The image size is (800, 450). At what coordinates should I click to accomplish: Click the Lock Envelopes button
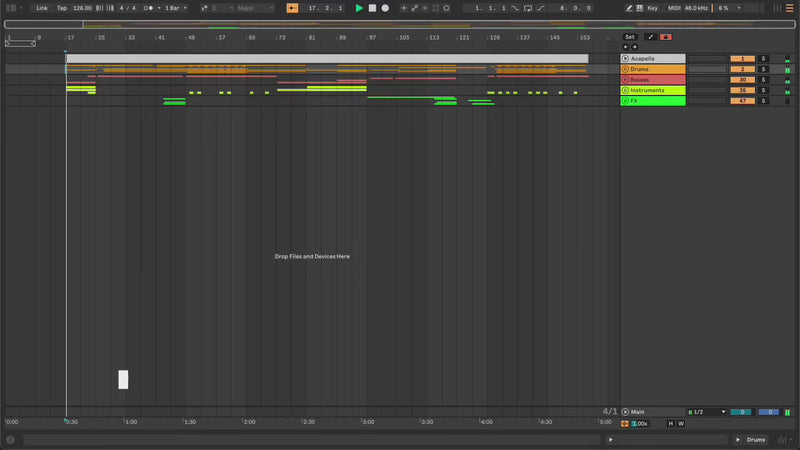665,37
